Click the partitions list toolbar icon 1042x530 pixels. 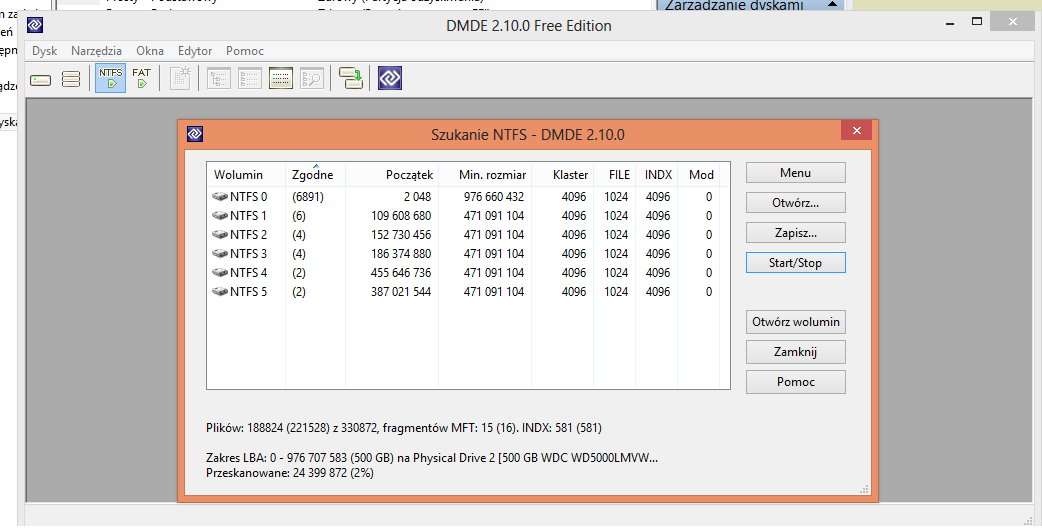(71, 79)
